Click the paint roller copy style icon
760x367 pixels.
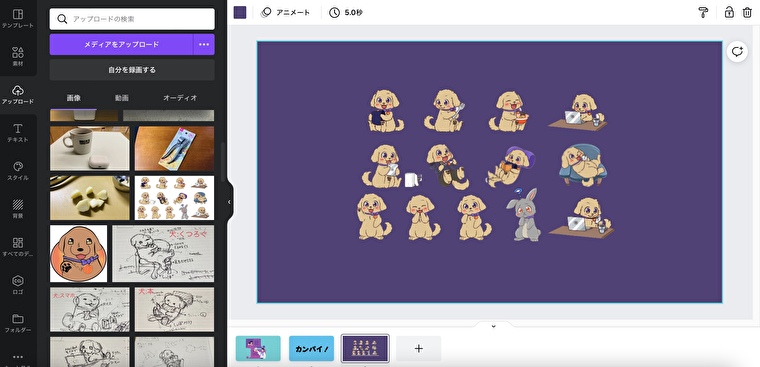[703, 13]
